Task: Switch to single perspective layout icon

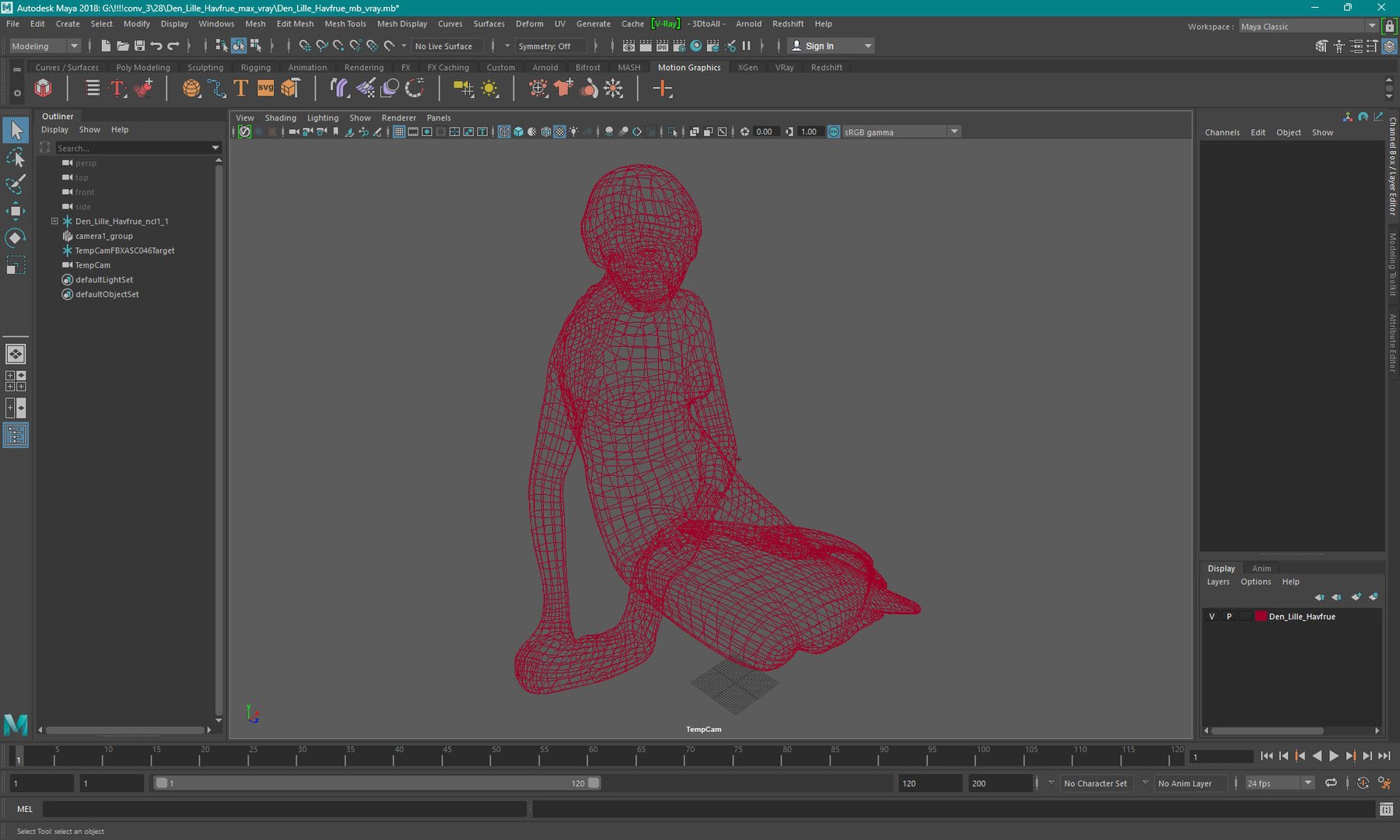Action: pyautogui.click(x=16, y=355)
